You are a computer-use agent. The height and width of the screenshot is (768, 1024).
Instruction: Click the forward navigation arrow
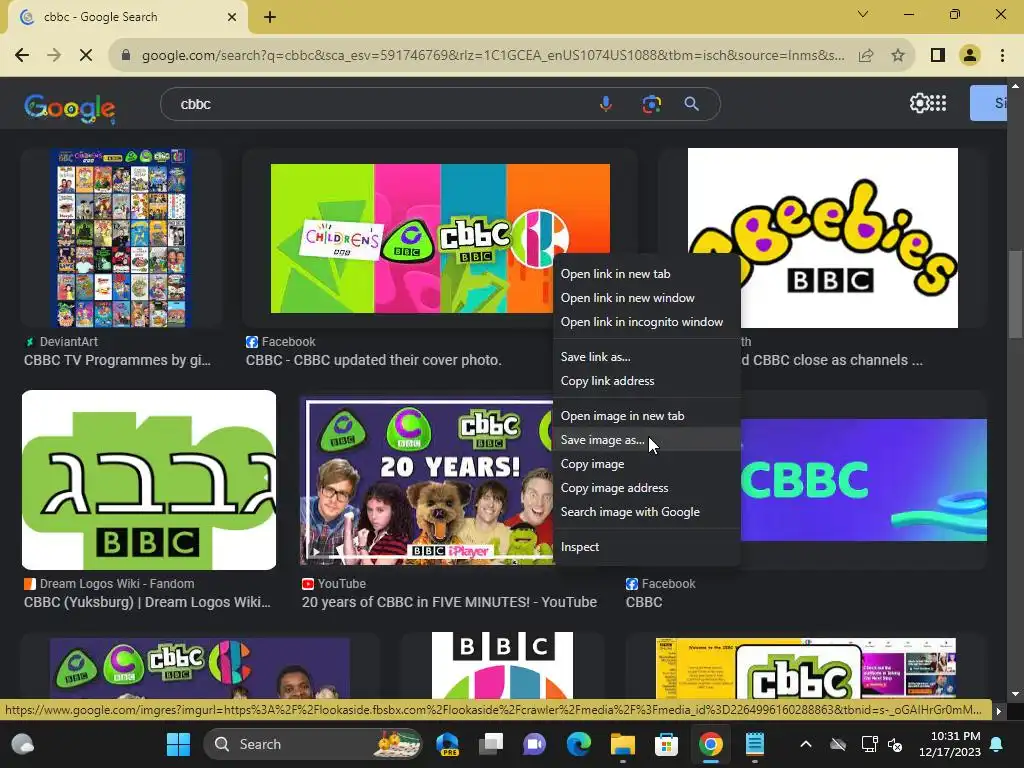tap(54, 56)
